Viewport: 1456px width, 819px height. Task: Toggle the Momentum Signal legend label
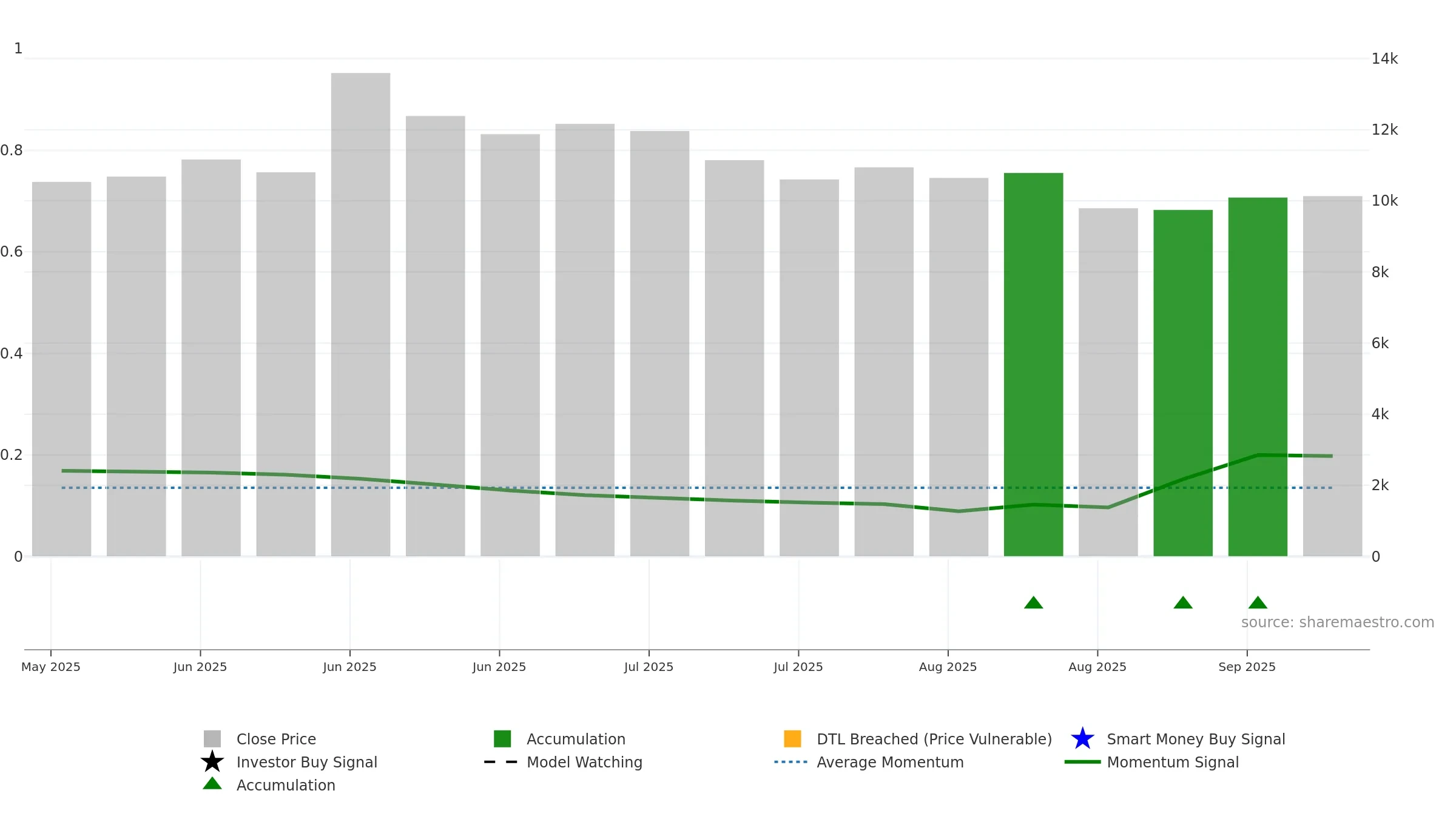pyautogui.click(x=1173, y=762)
